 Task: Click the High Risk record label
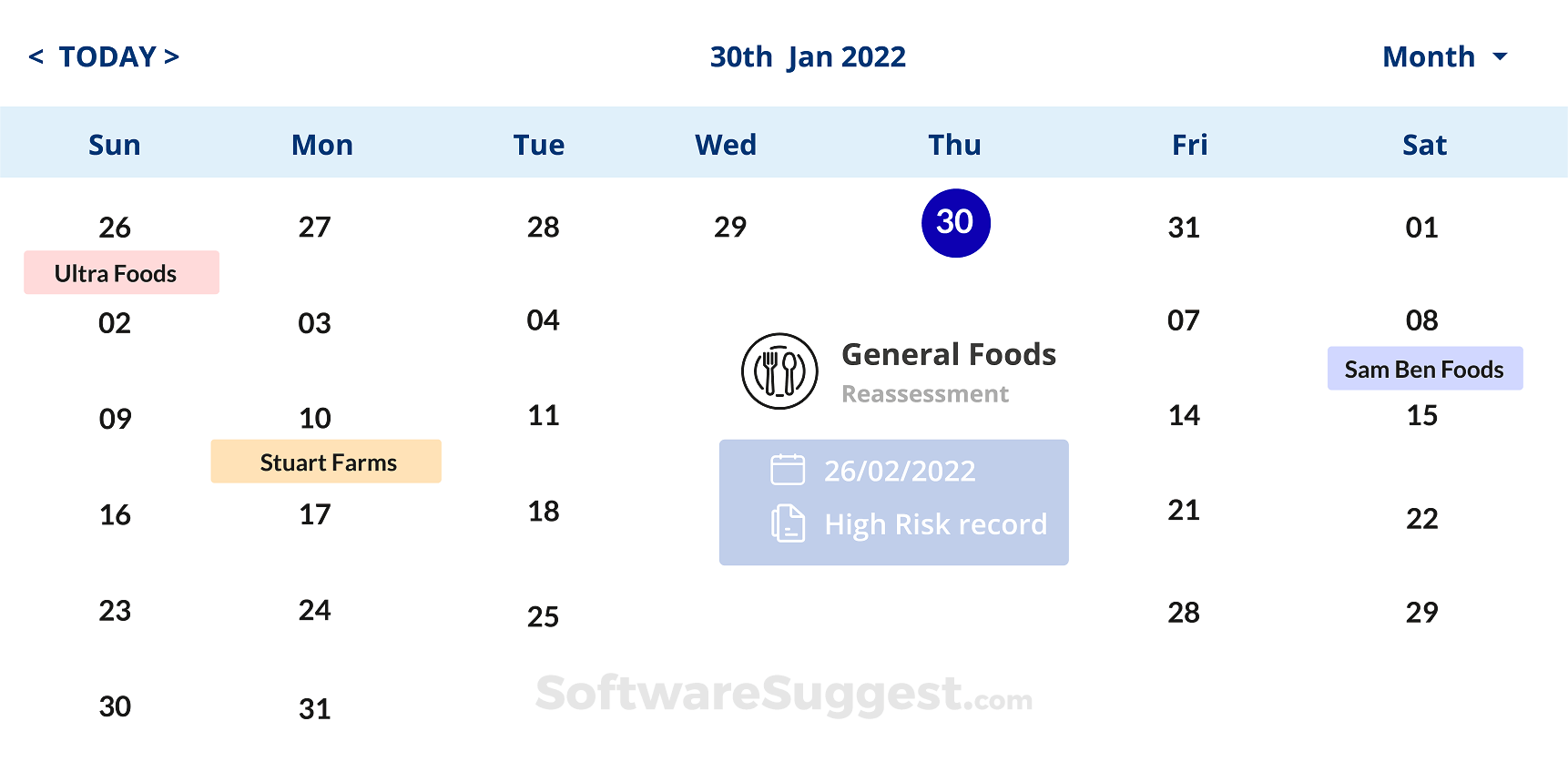coord(935,524)
